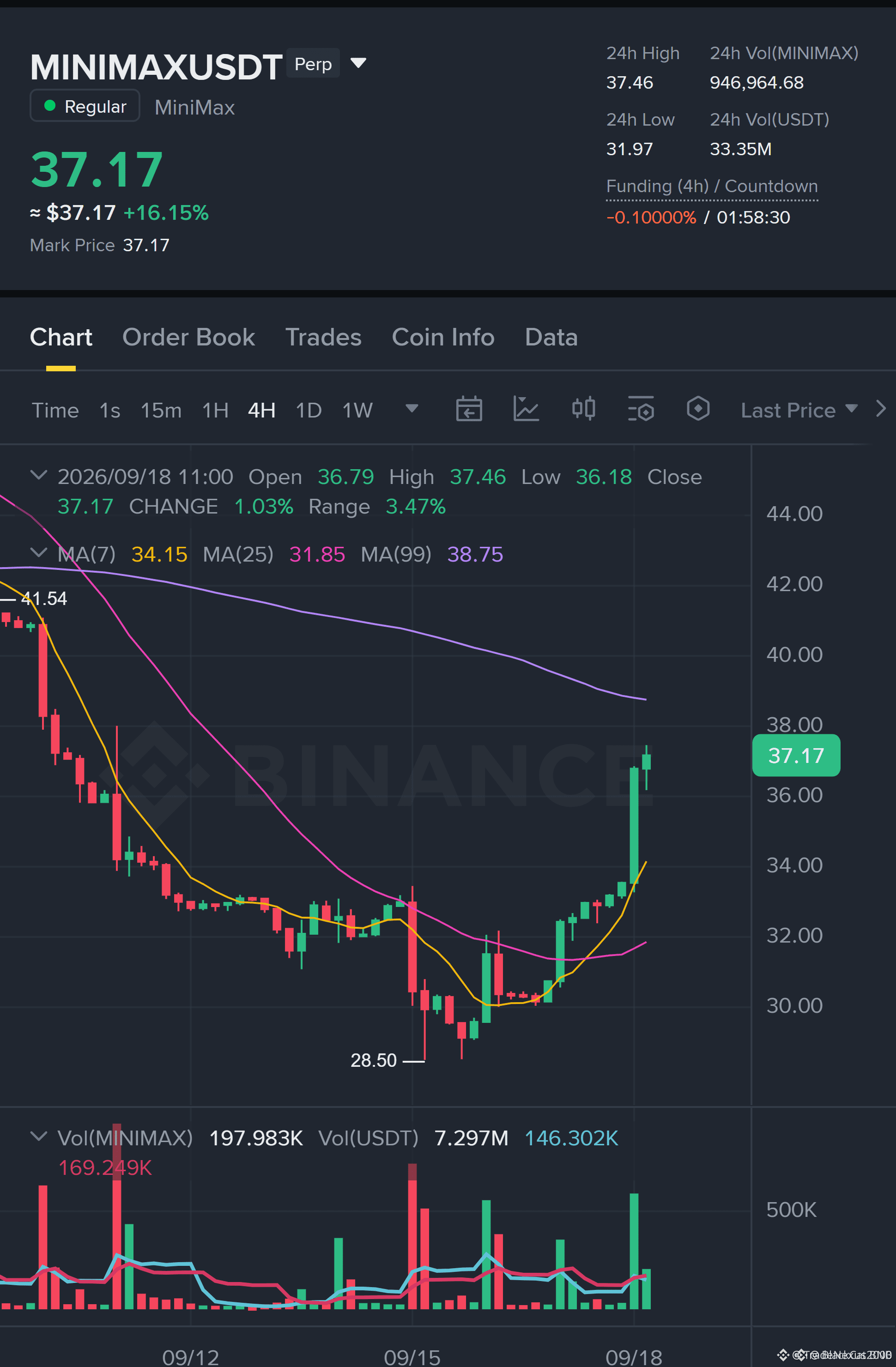
Task: Open Funding (4h) / Countdown details
Action: [712, 187]
